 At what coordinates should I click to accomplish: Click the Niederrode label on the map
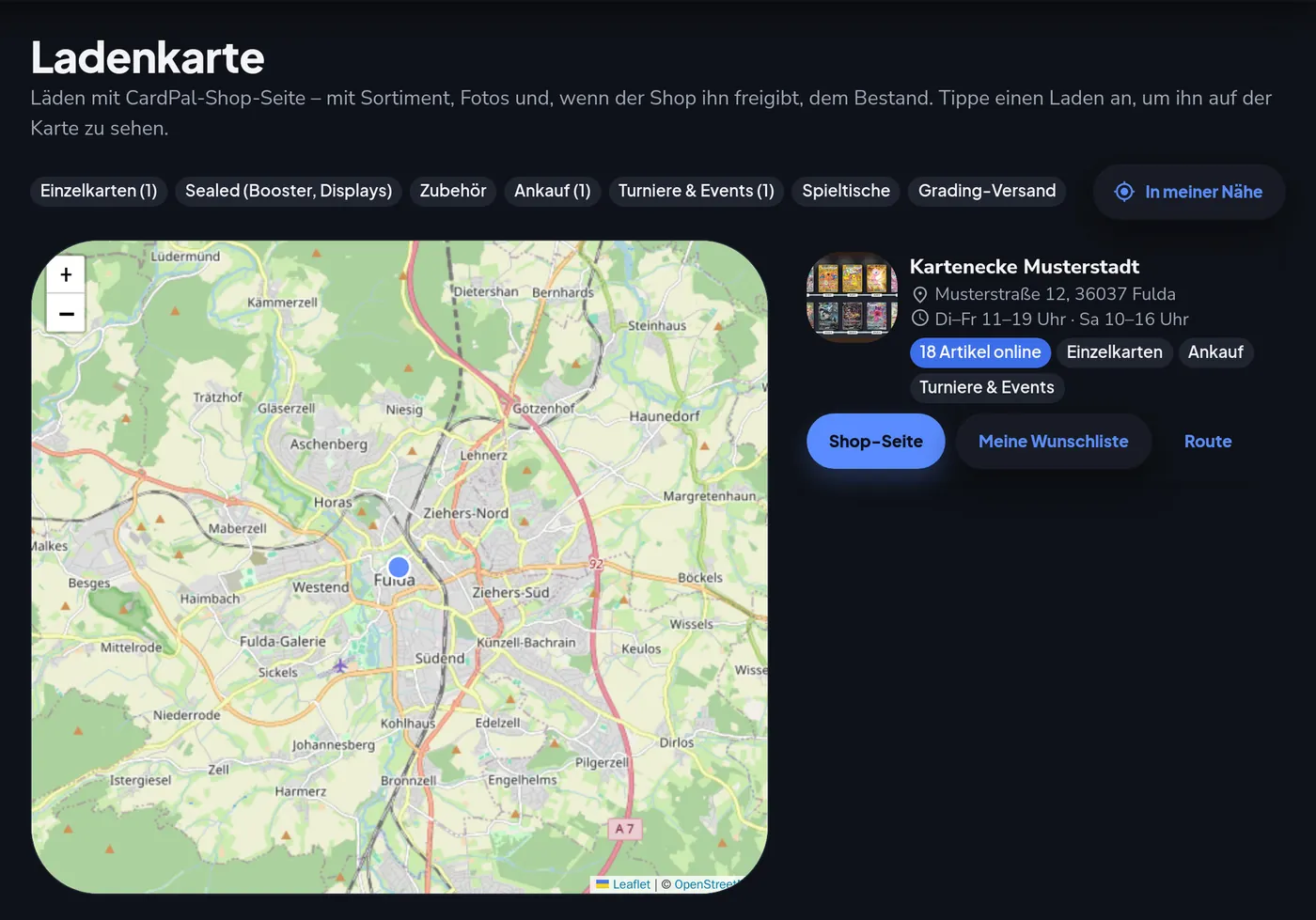(187, 715)
